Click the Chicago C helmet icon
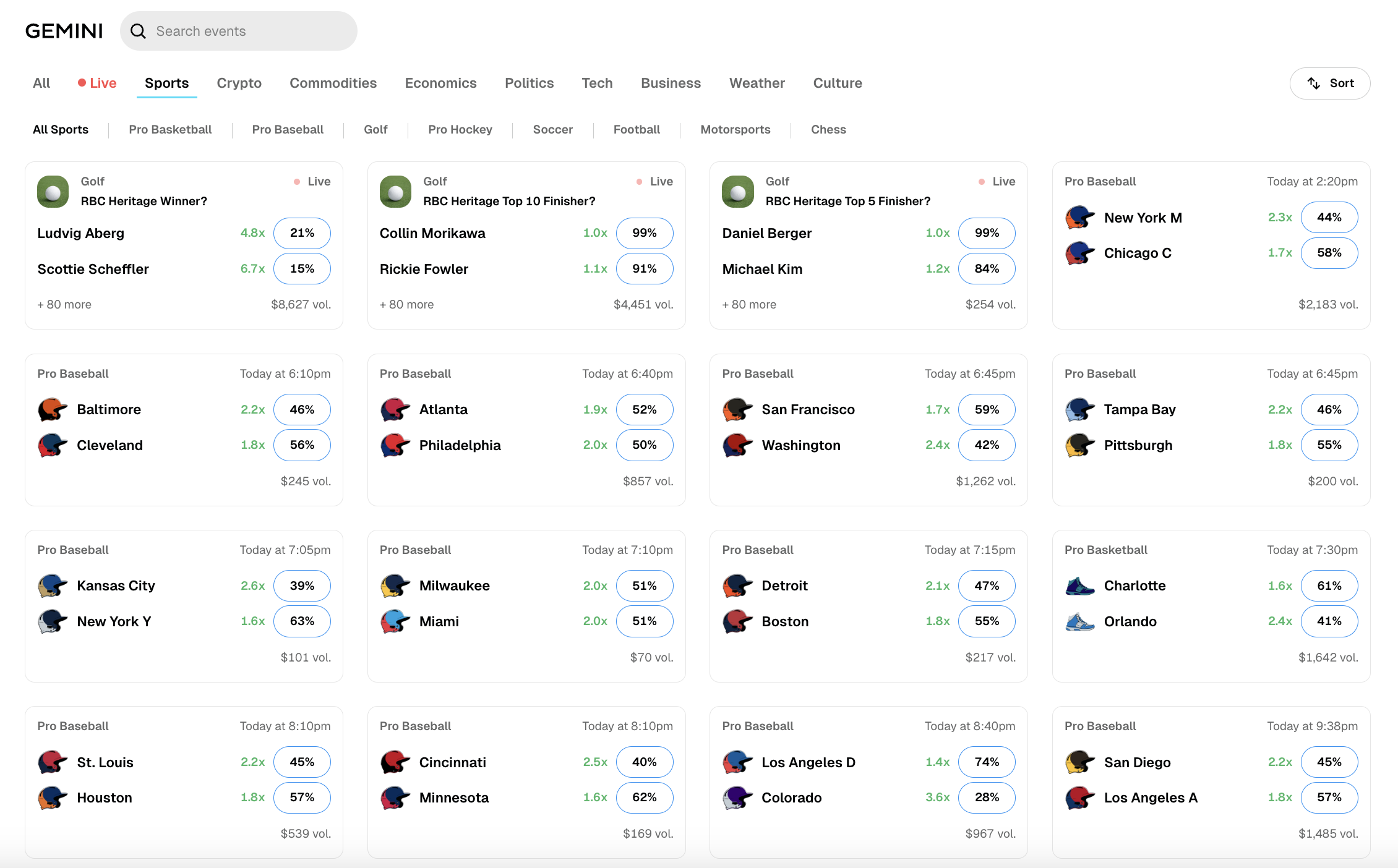This screenshot has width=1398, height=868. click(x=1080, y=253)
